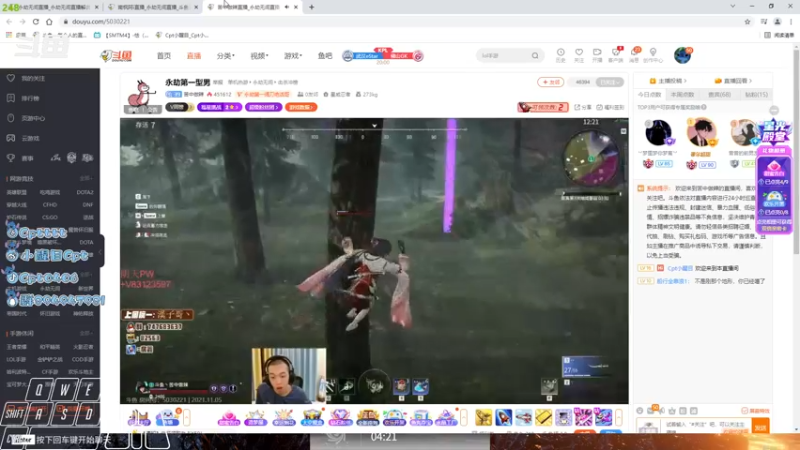Click the orange 发送 send button

[761, 428]
